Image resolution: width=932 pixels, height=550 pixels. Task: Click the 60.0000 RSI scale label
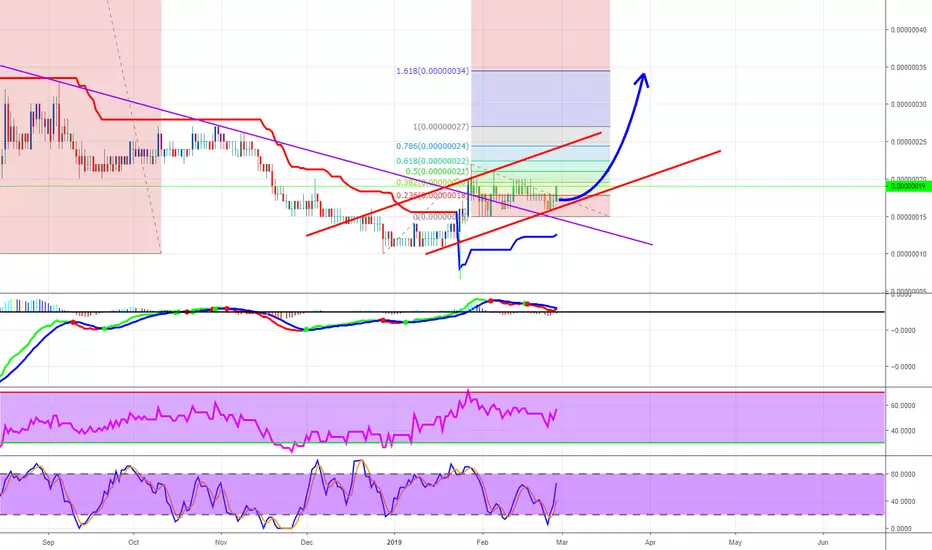[x=902, y=406]
